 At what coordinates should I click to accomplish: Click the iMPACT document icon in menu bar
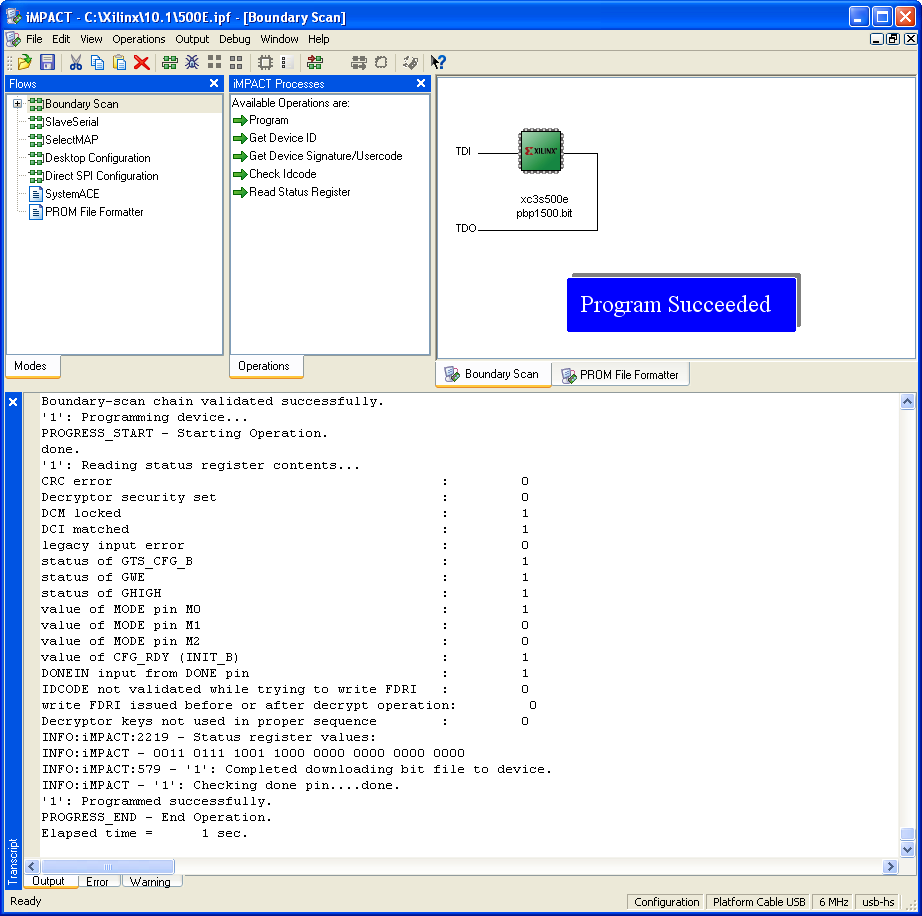[13, 39]
